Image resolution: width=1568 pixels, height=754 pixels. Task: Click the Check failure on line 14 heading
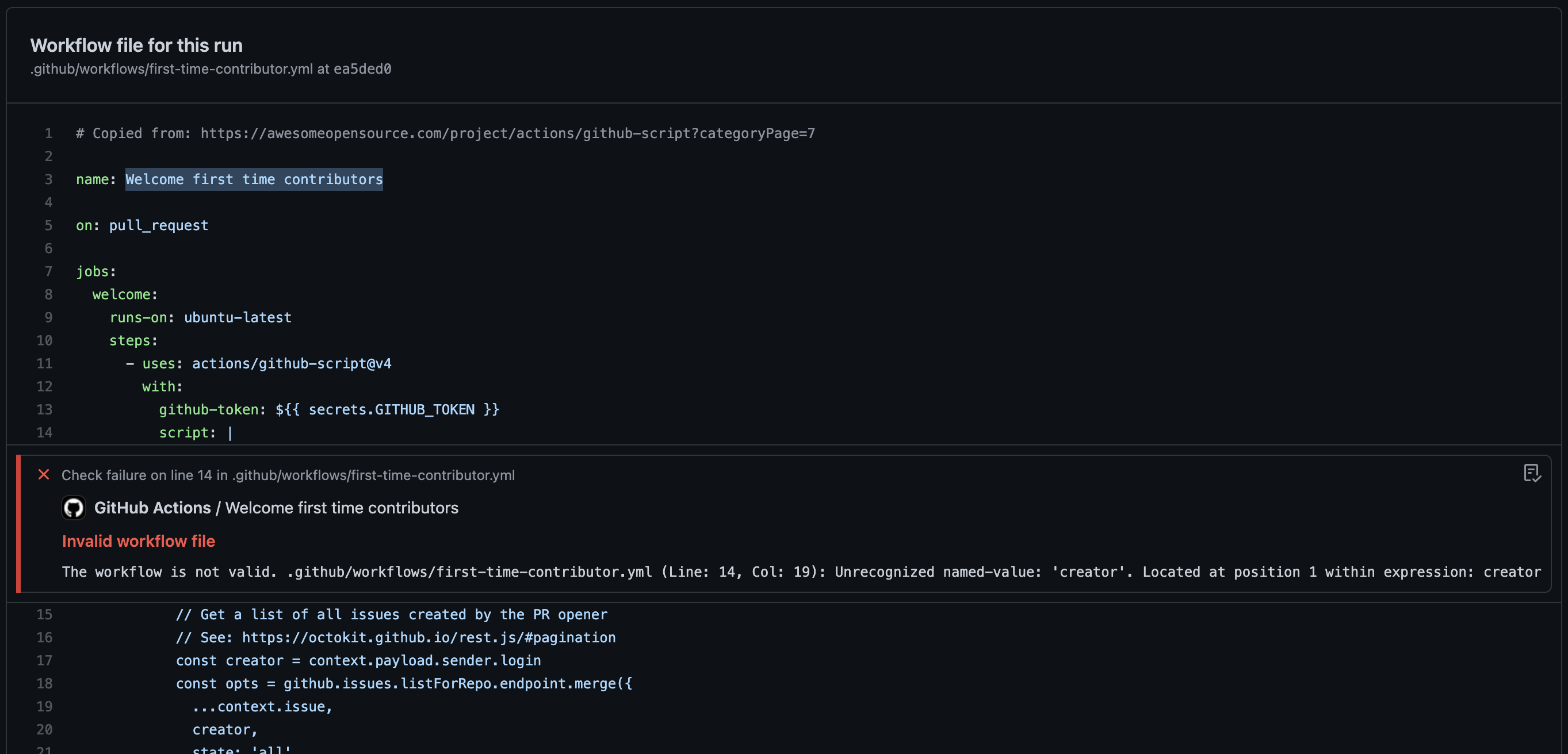point(288,475)
